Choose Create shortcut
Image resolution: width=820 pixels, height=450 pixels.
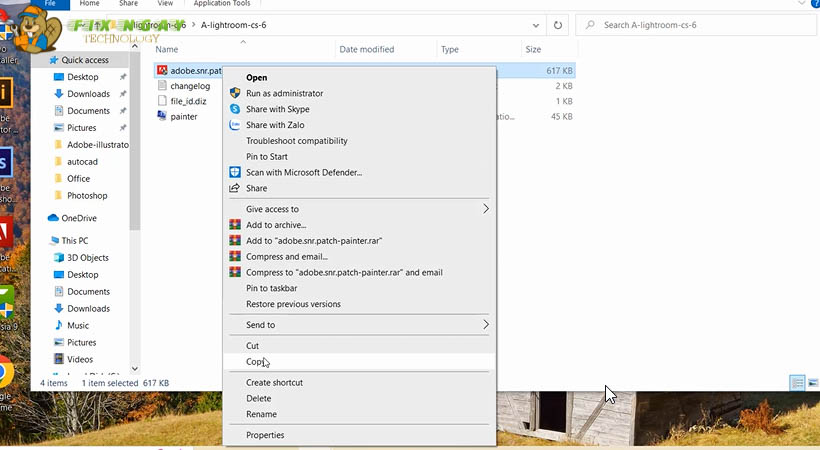point(359,382)
